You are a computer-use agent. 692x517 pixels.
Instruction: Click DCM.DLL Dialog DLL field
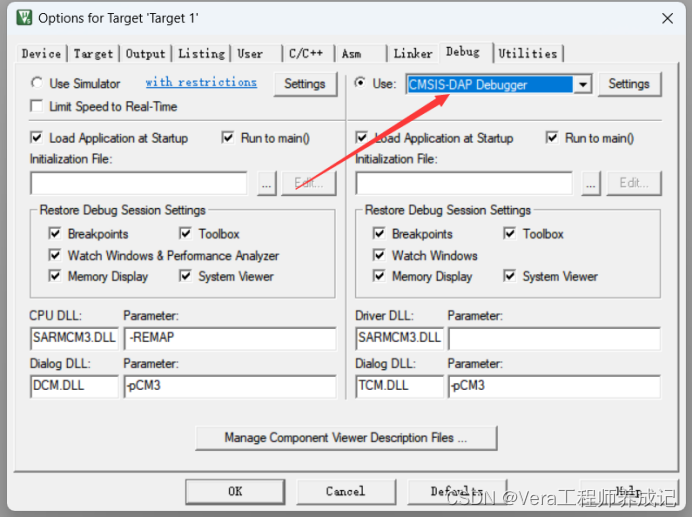point(74,386)
